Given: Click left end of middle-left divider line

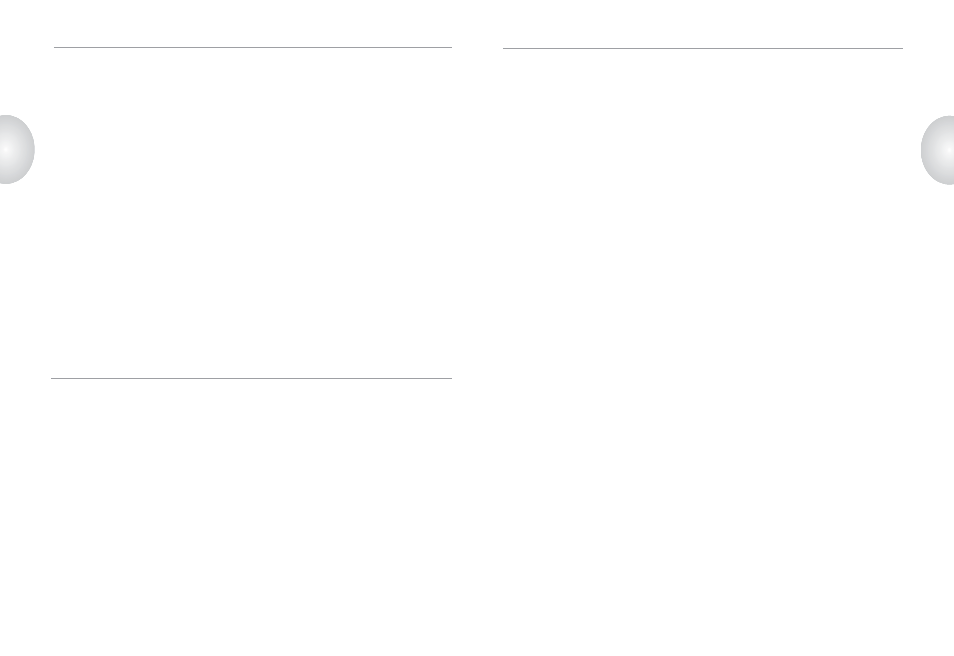Looking at the screenshot, I should point(52,378).
